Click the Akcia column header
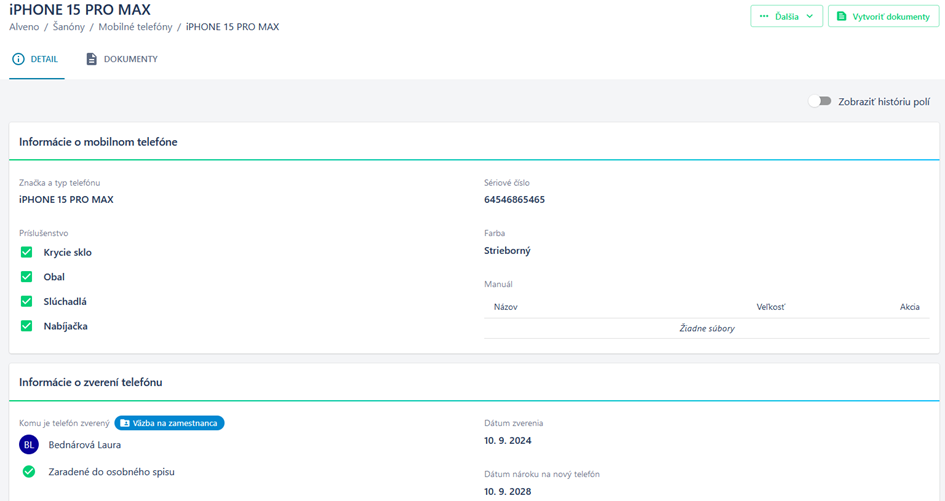This screenshot has height=501, width=945. coord(910,307)
